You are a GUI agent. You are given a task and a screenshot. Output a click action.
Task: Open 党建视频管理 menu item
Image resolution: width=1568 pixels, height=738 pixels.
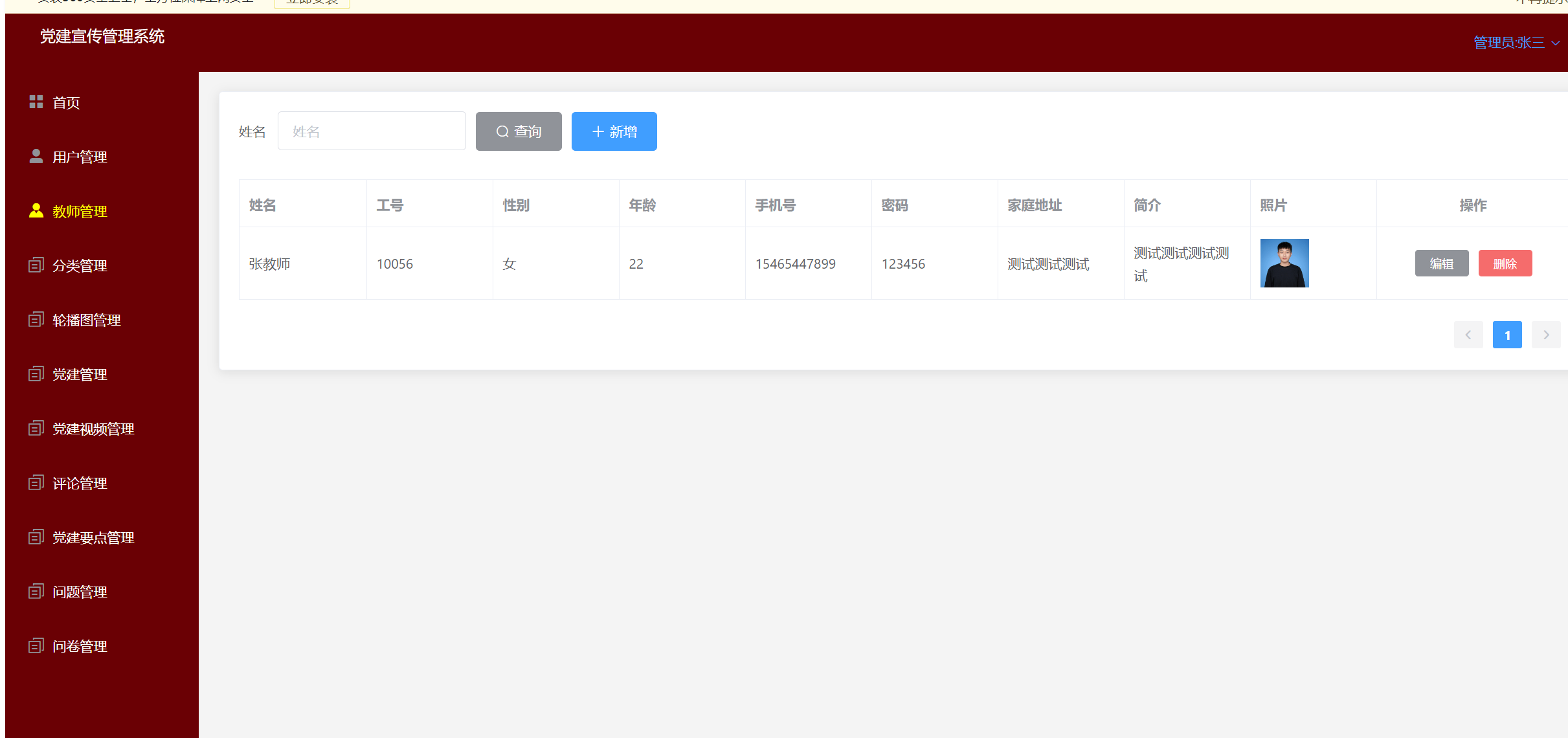click(102, 429)
